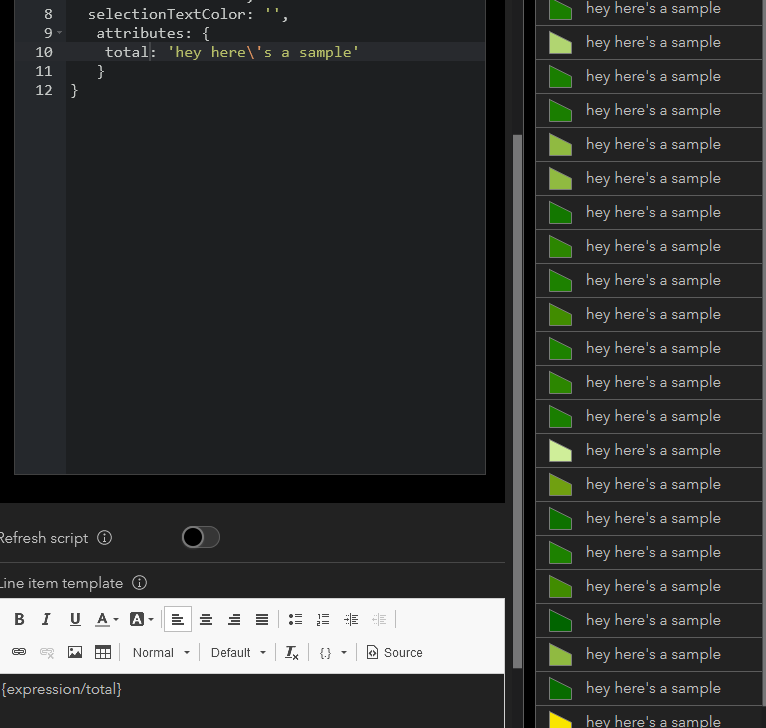The width and height of the screenshot is (766, 728).
Task: Switch editor to Source view
Action: click(394, 652)
